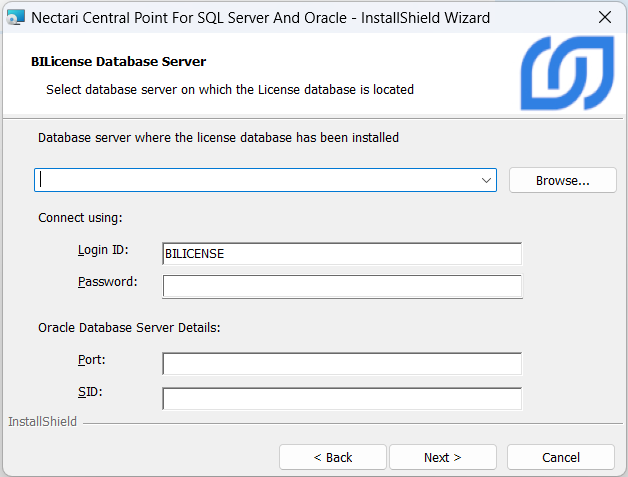The width and height of the screenshot is (628, 477).
Task: Click the "BILicense Database Server" heading
Action: tap(119, 62)
